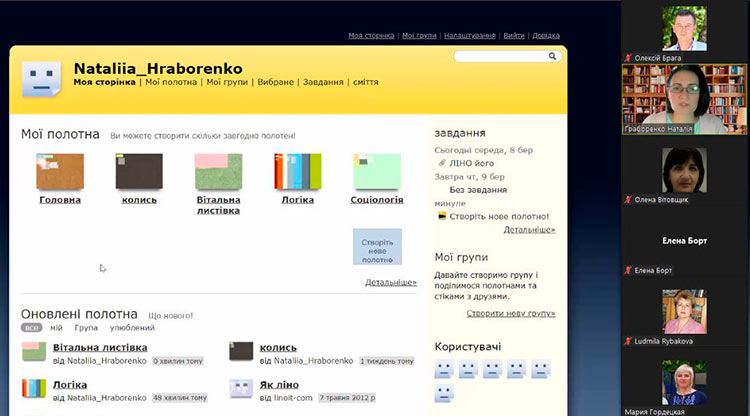Select the мій filter for updated canvases
This screenshot has width=750, height=416.
tap(56, 328)
